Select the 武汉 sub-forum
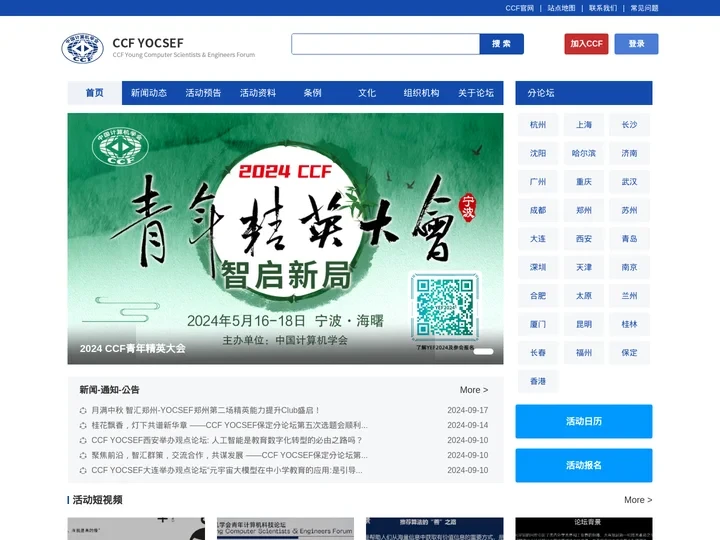 click(x=630, y=182)
